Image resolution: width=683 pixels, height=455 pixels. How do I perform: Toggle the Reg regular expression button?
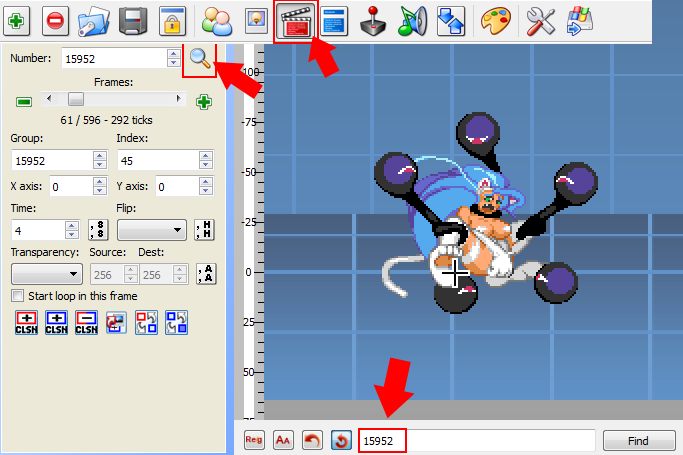254,440
